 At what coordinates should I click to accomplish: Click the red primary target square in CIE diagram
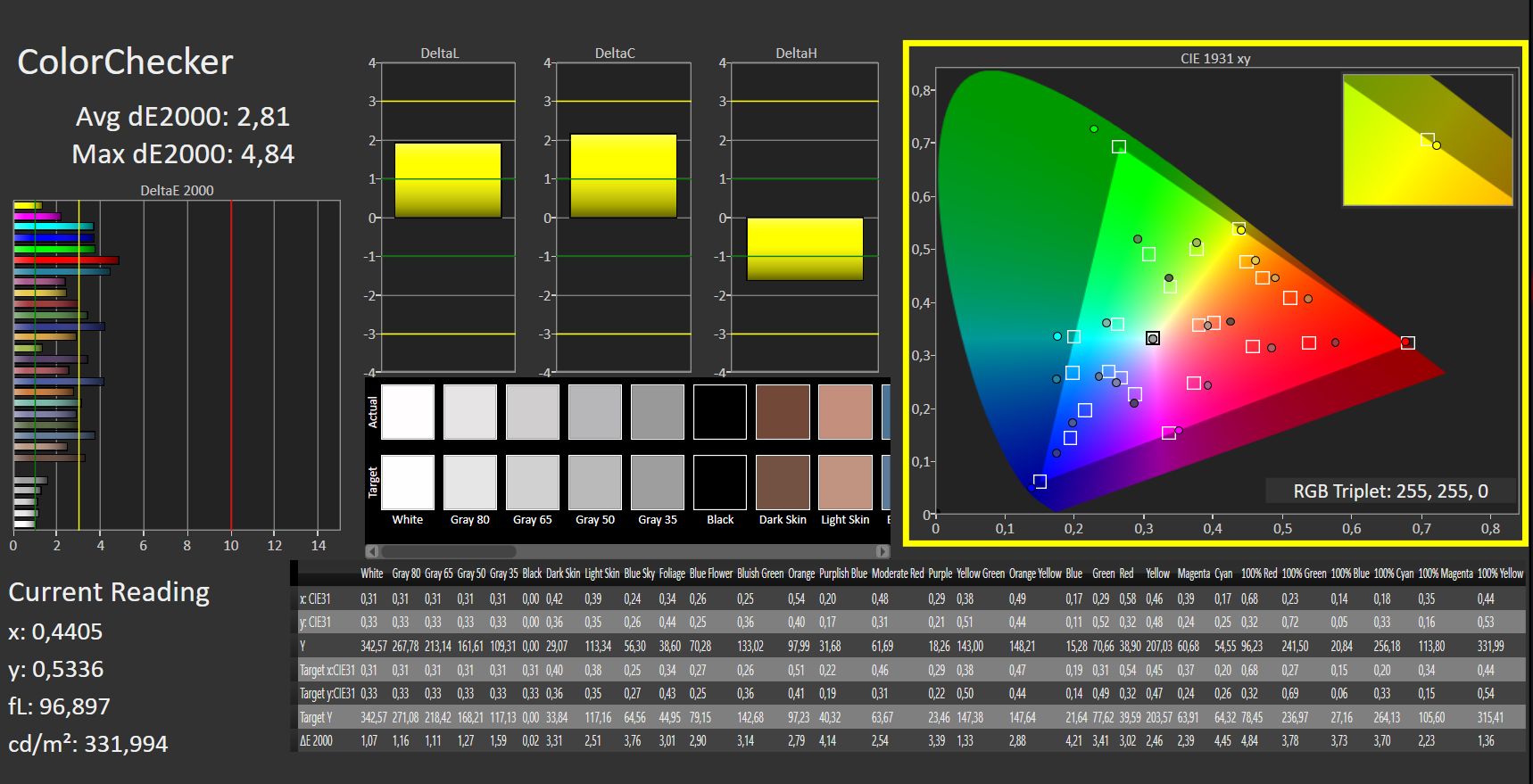[1407, 342]
